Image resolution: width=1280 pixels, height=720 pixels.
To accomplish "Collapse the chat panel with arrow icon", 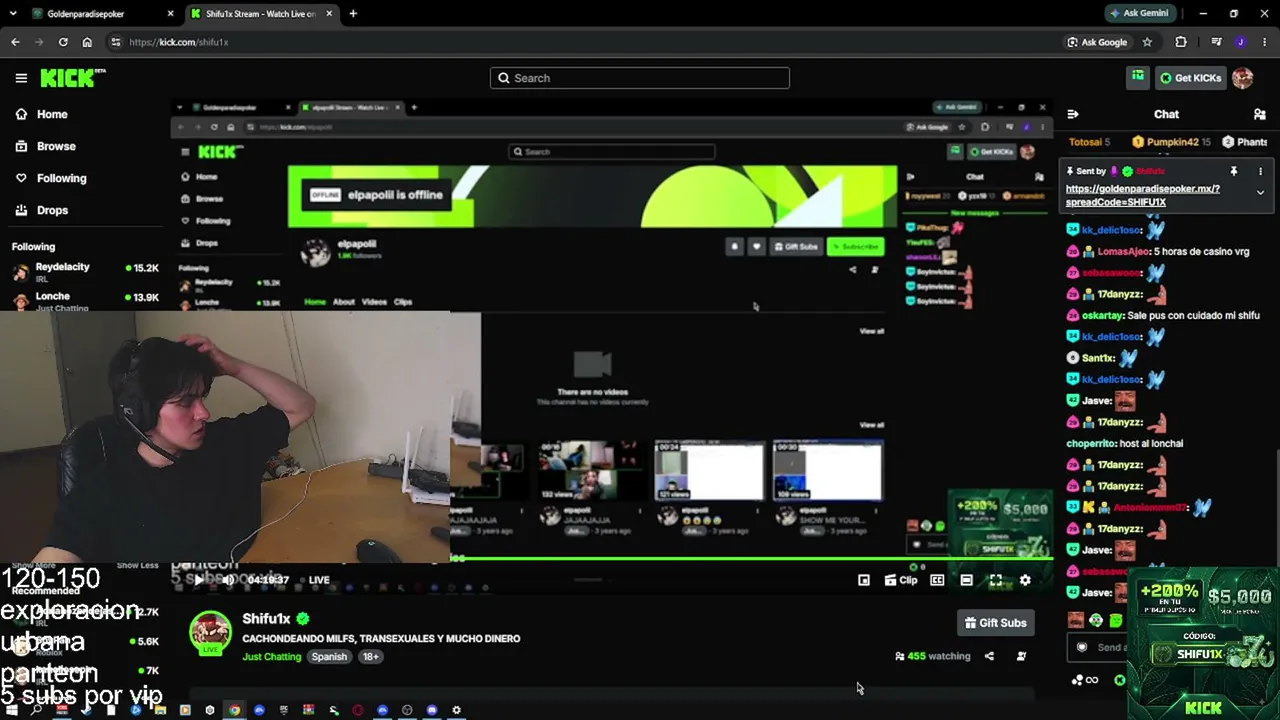I will (1073, 114).
